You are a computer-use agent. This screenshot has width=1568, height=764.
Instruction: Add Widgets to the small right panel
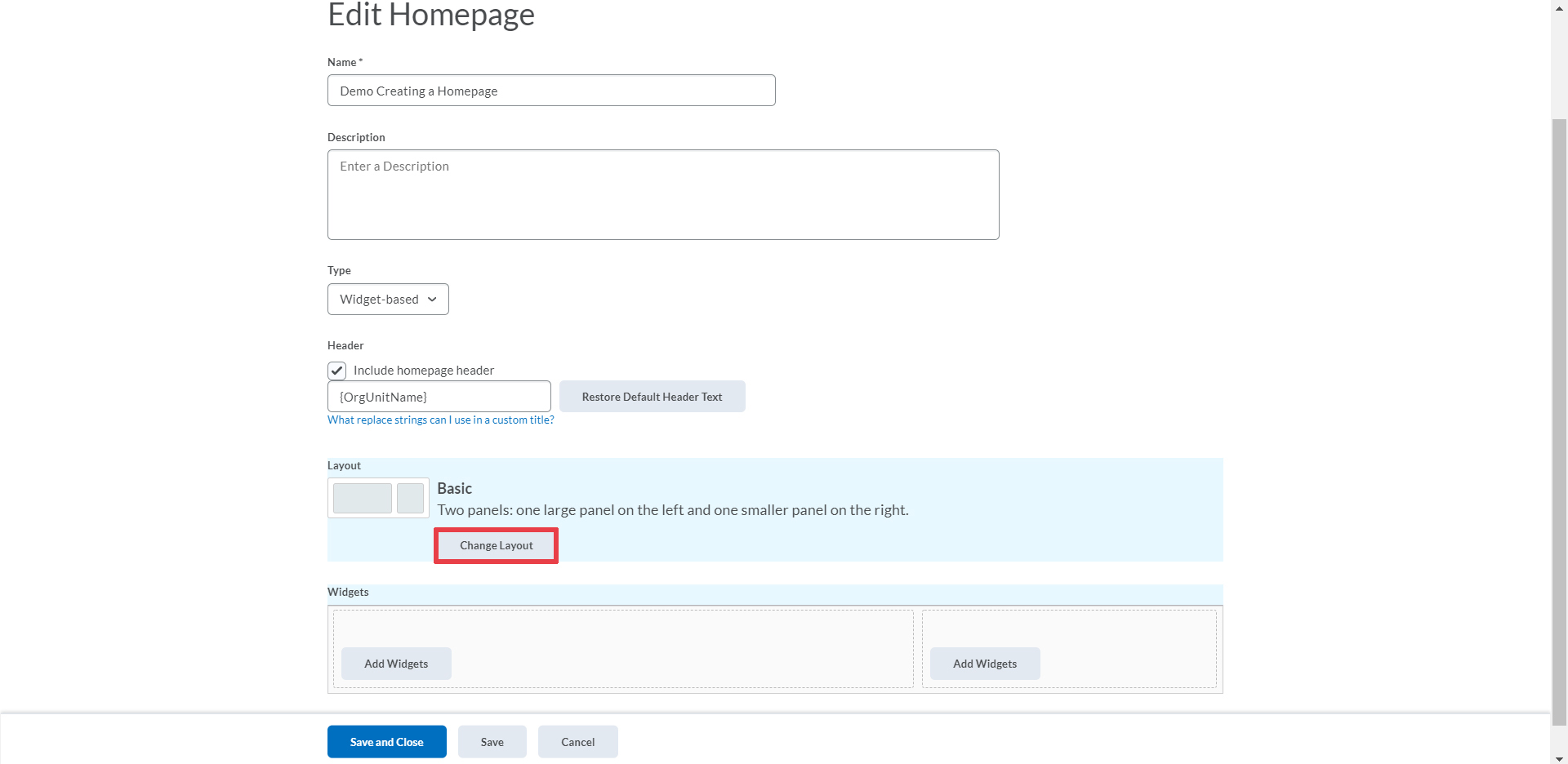[x=985, y=664]
